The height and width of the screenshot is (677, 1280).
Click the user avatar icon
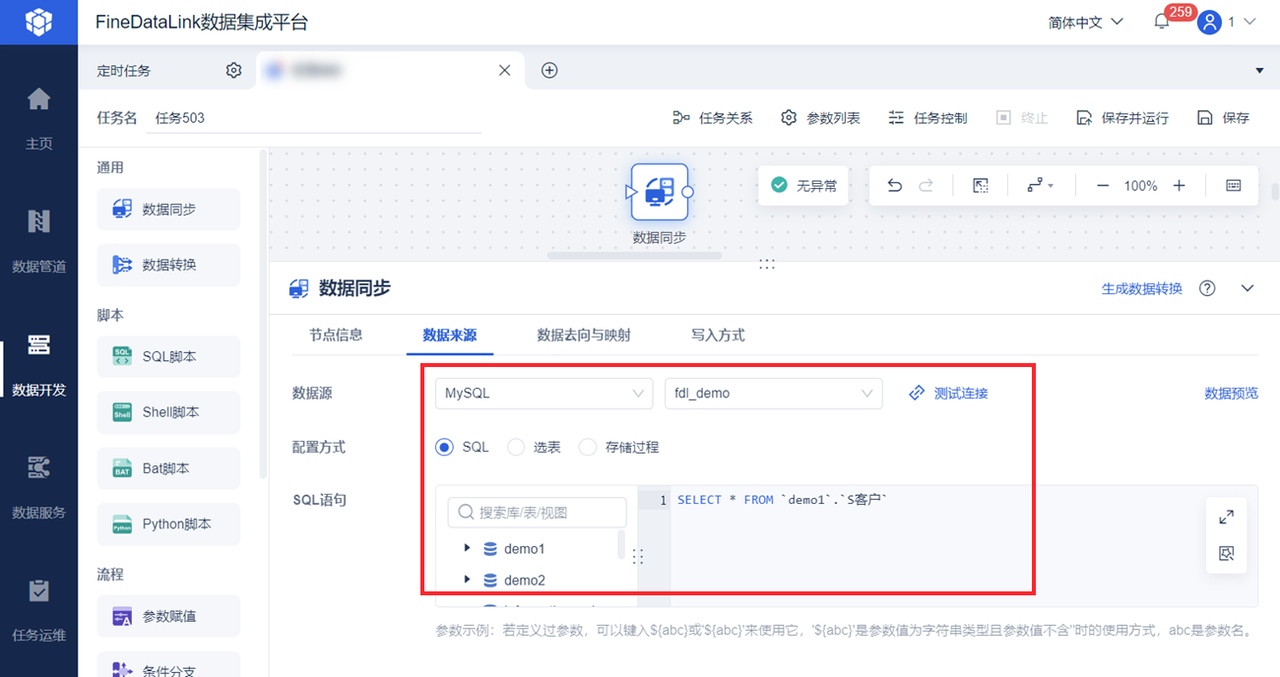[1210, 22]
